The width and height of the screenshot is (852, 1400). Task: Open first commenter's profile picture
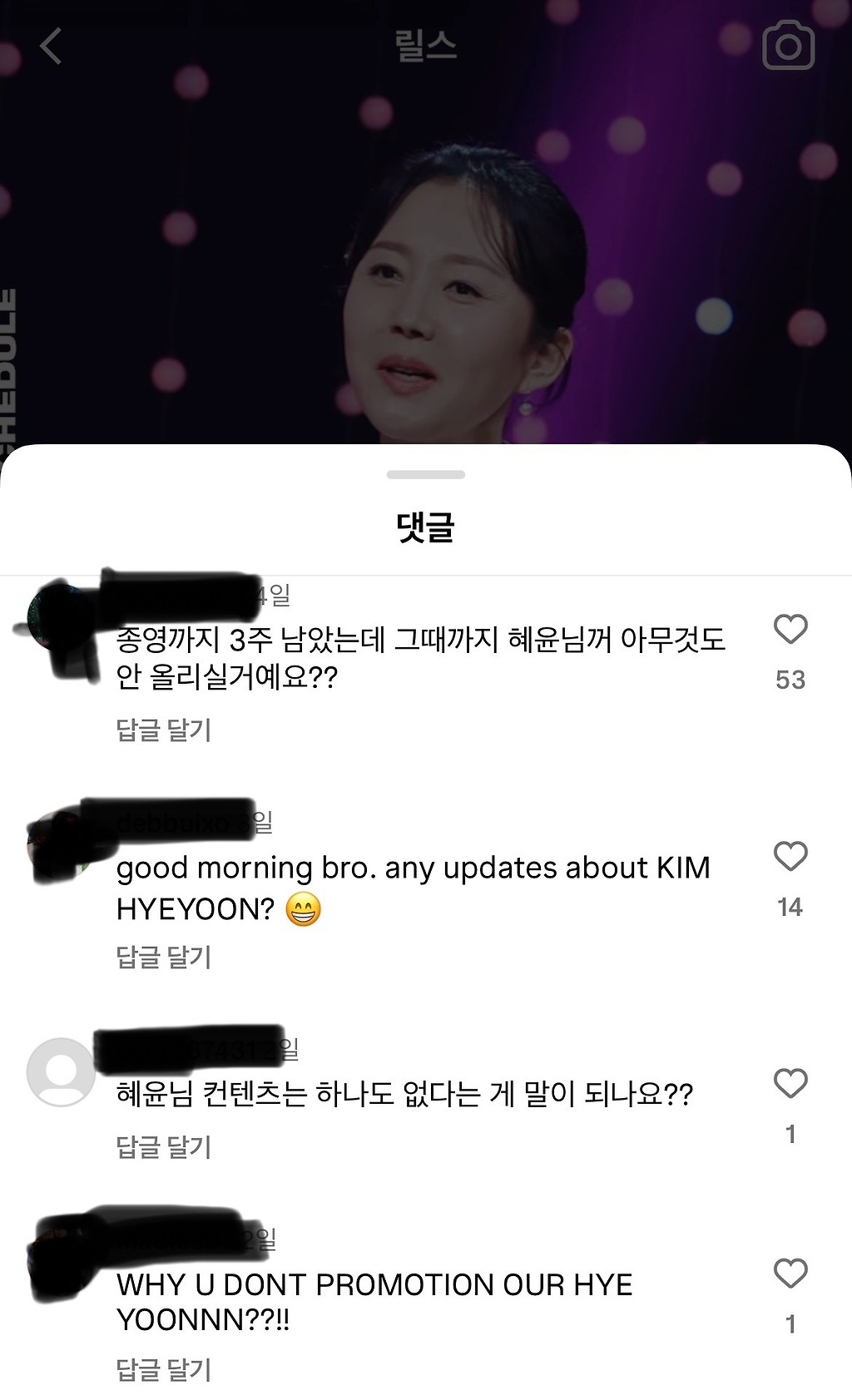pyautogui.click(x=61, y=620)
